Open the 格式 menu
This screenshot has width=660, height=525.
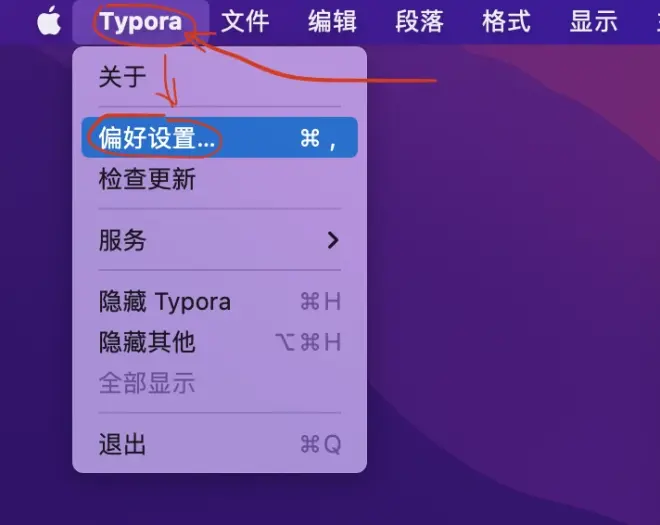506,21
